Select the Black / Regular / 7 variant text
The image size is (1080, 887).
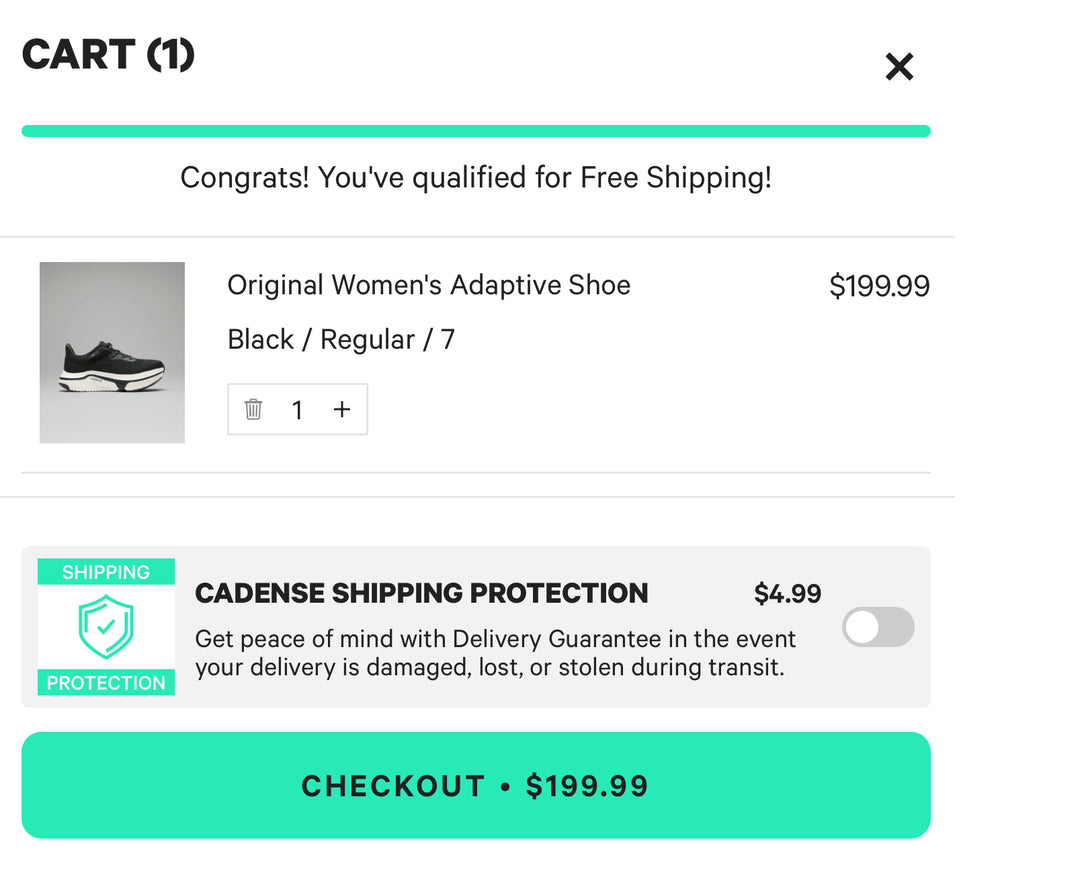pos(341,339)
